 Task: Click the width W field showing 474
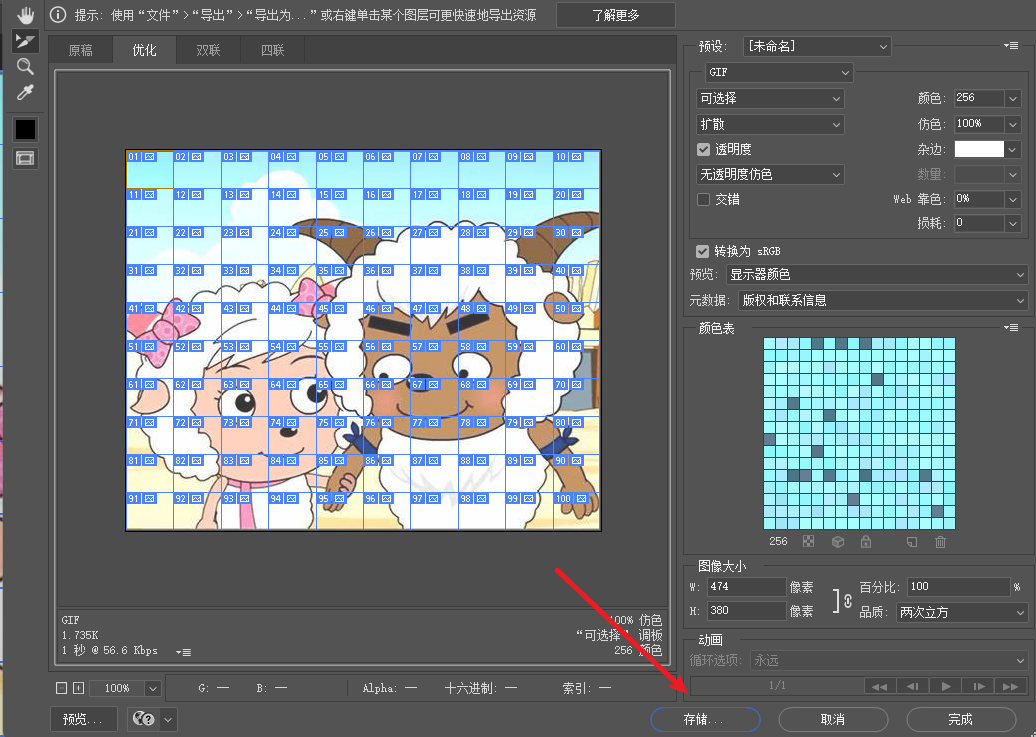pos(747,587)
